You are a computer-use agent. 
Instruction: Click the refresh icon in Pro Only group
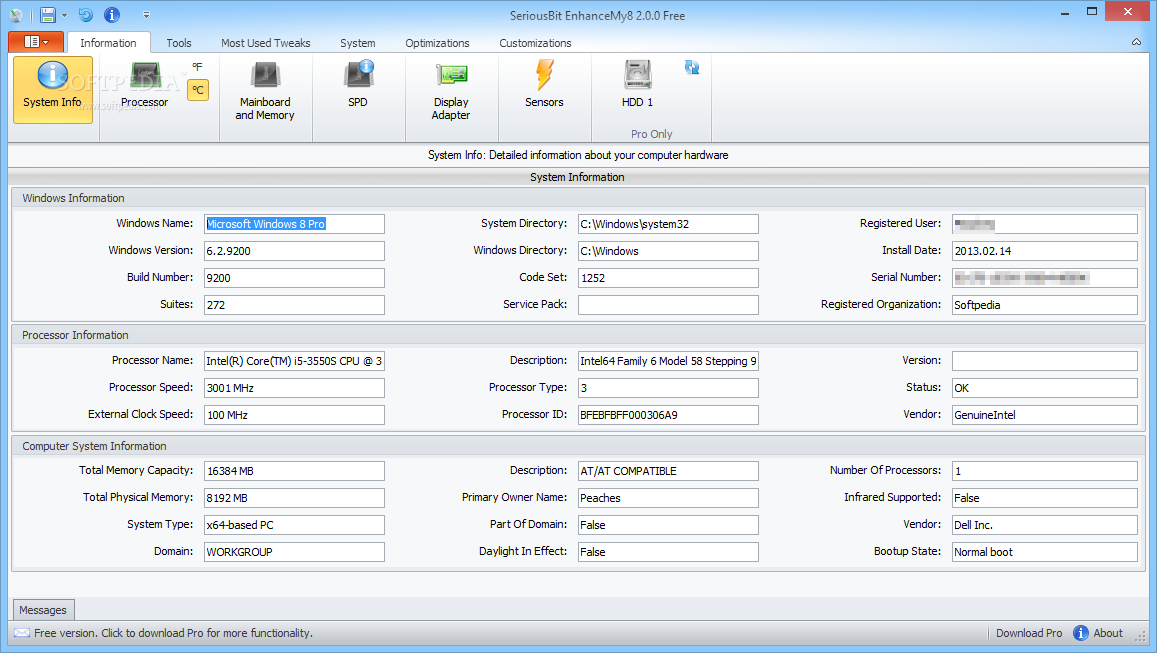tap(692, 67)
